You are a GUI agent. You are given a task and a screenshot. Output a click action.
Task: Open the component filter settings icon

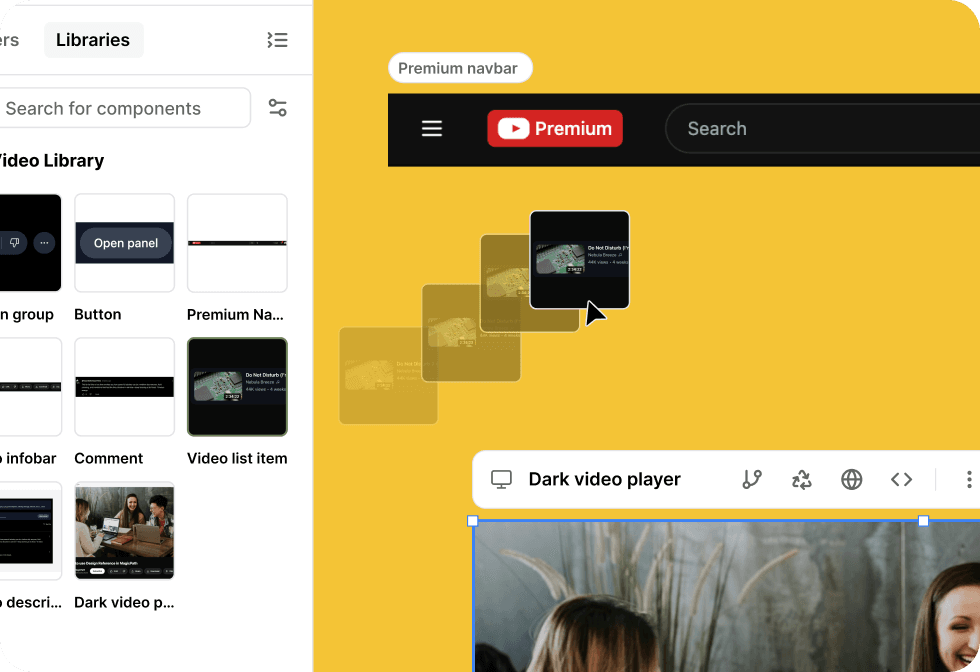tap(278, 108)
